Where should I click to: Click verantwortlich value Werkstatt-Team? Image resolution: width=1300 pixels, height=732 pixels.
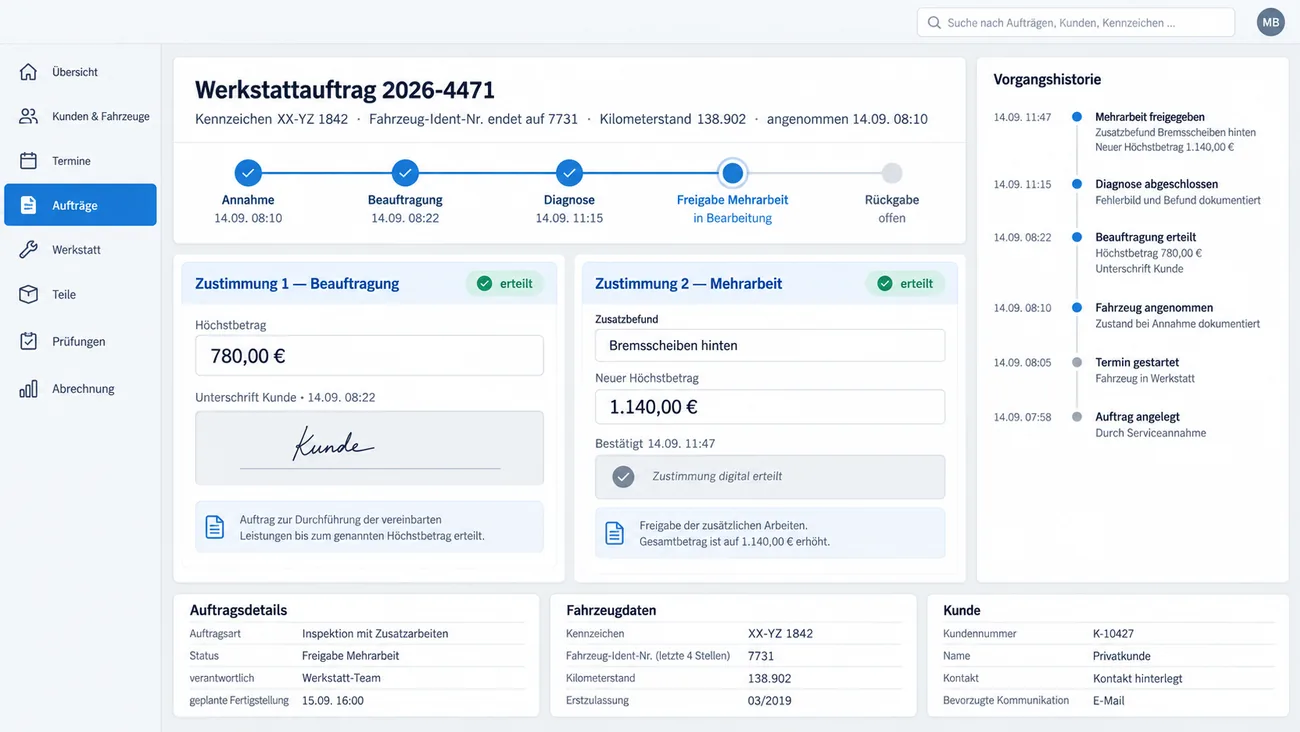pos(341,678)
